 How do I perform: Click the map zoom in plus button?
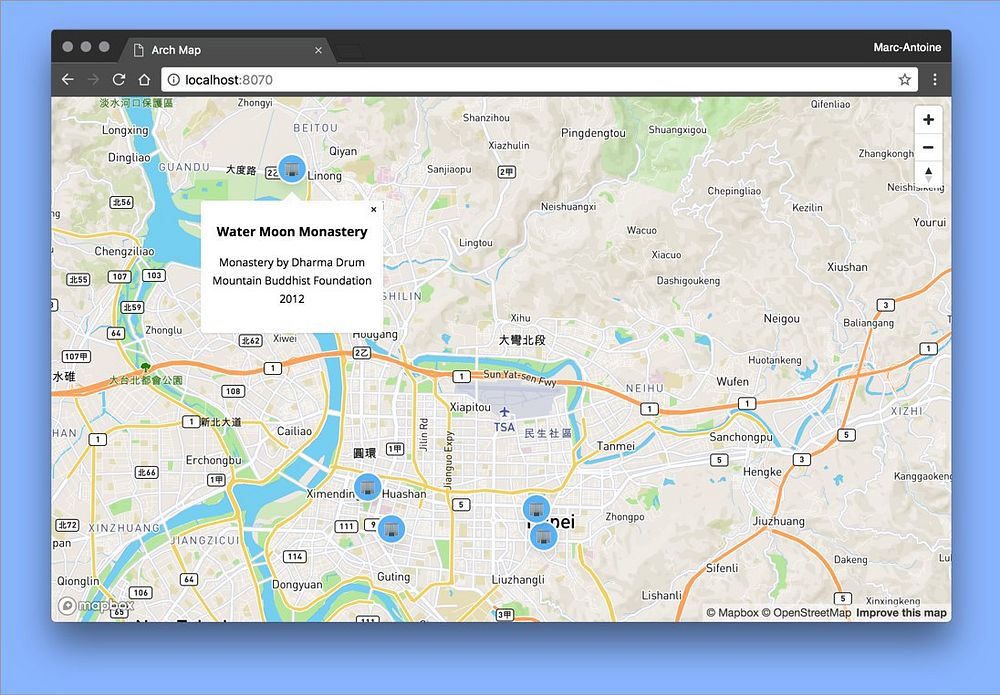pos(928,119)
